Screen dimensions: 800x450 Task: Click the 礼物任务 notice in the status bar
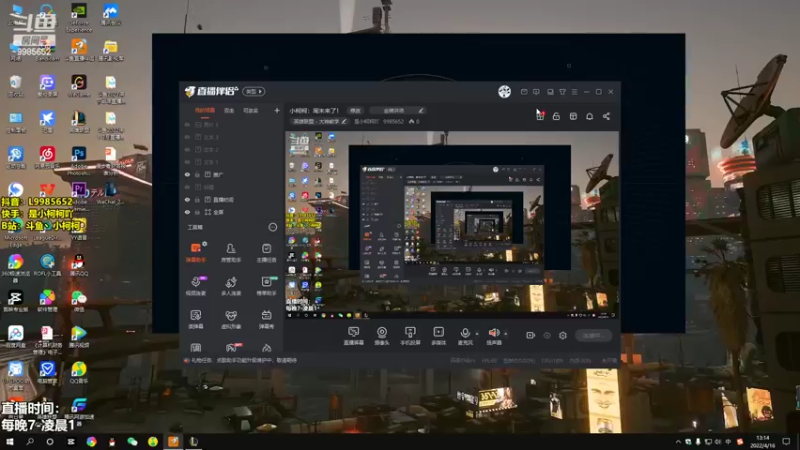(x=240, y=360)
